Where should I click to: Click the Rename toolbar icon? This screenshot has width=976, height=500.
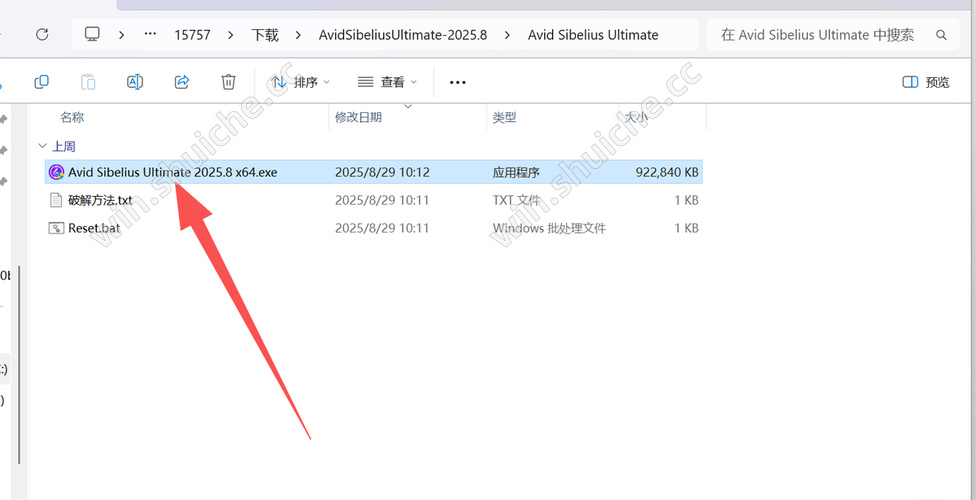point(135,82)
